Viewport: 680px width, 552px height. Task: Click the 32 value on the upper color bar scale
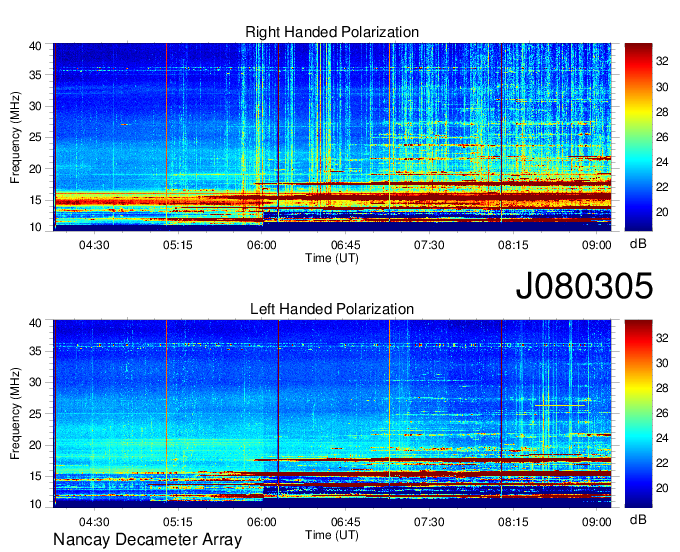(x=662, y=61)
